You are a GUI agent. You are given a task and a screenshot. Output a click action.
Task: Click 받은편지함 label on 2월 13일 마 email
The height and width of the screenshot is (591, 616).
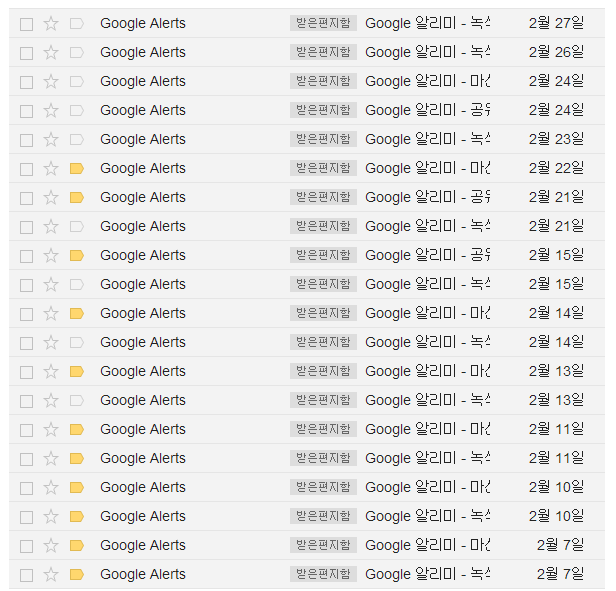click(323, 371)
